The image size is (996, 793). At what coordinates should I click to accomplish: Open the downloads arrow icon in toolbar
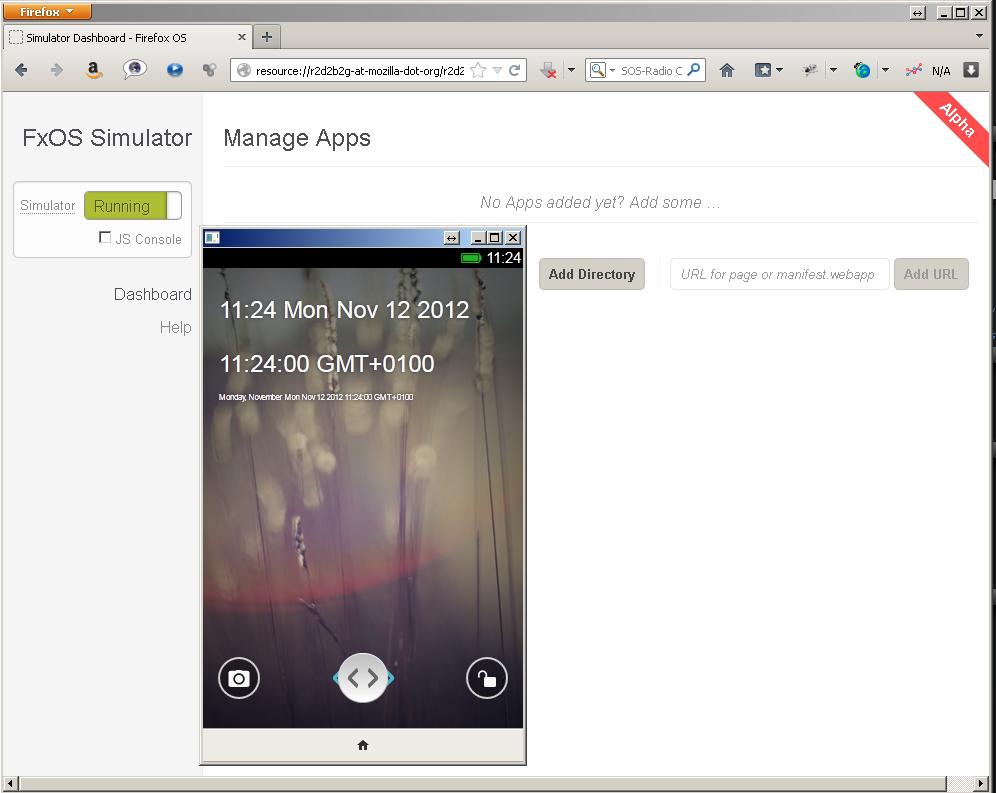(970, 70)
